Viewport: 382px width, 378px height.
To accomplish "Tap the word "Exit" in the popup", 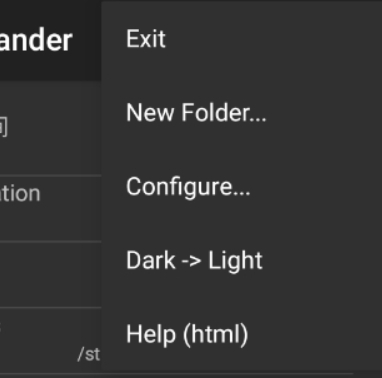I will point(146,39).
